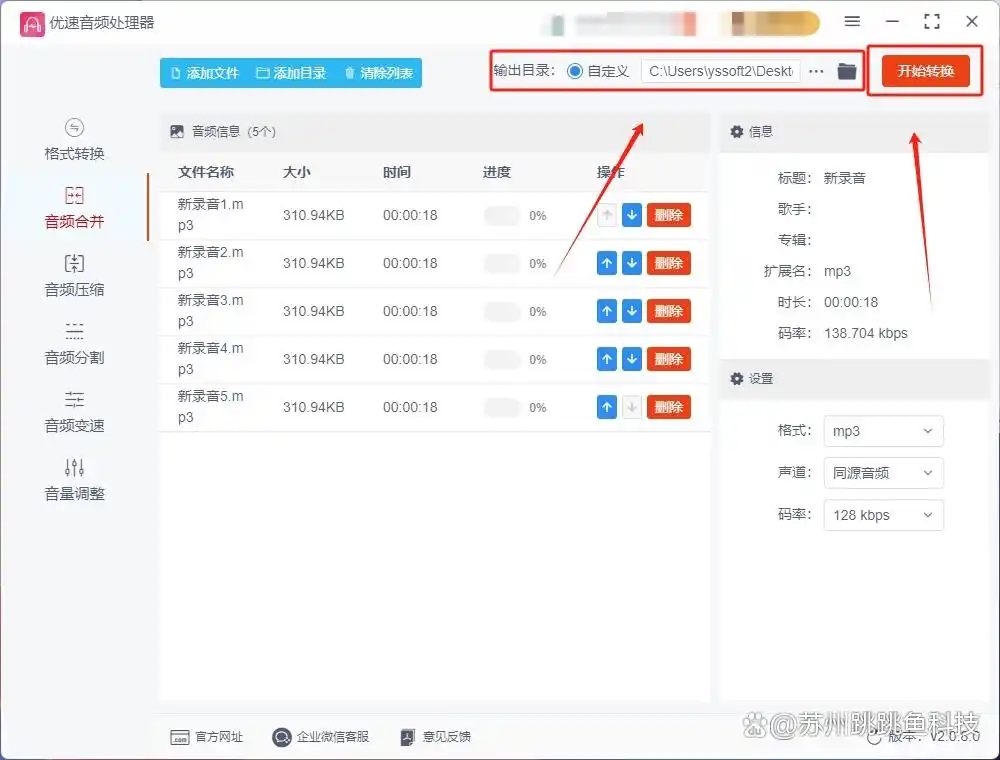Image resolution: width=1000 pixels, height=760 pixels.
Task: Select the 新录音5.mp3 file name
Action: (210, 406)
